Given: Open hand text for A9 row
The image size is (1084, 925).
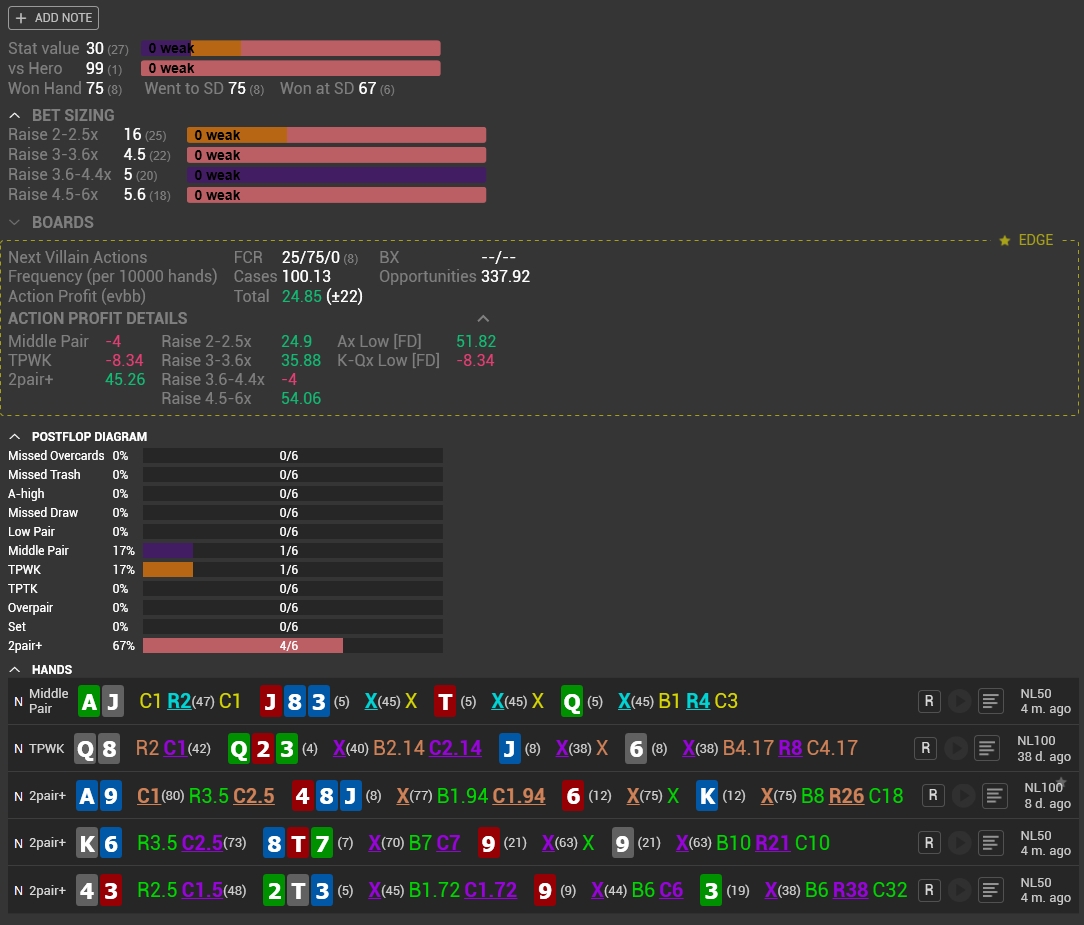Looking at the screenshot, I should click(x=994, y=796).
